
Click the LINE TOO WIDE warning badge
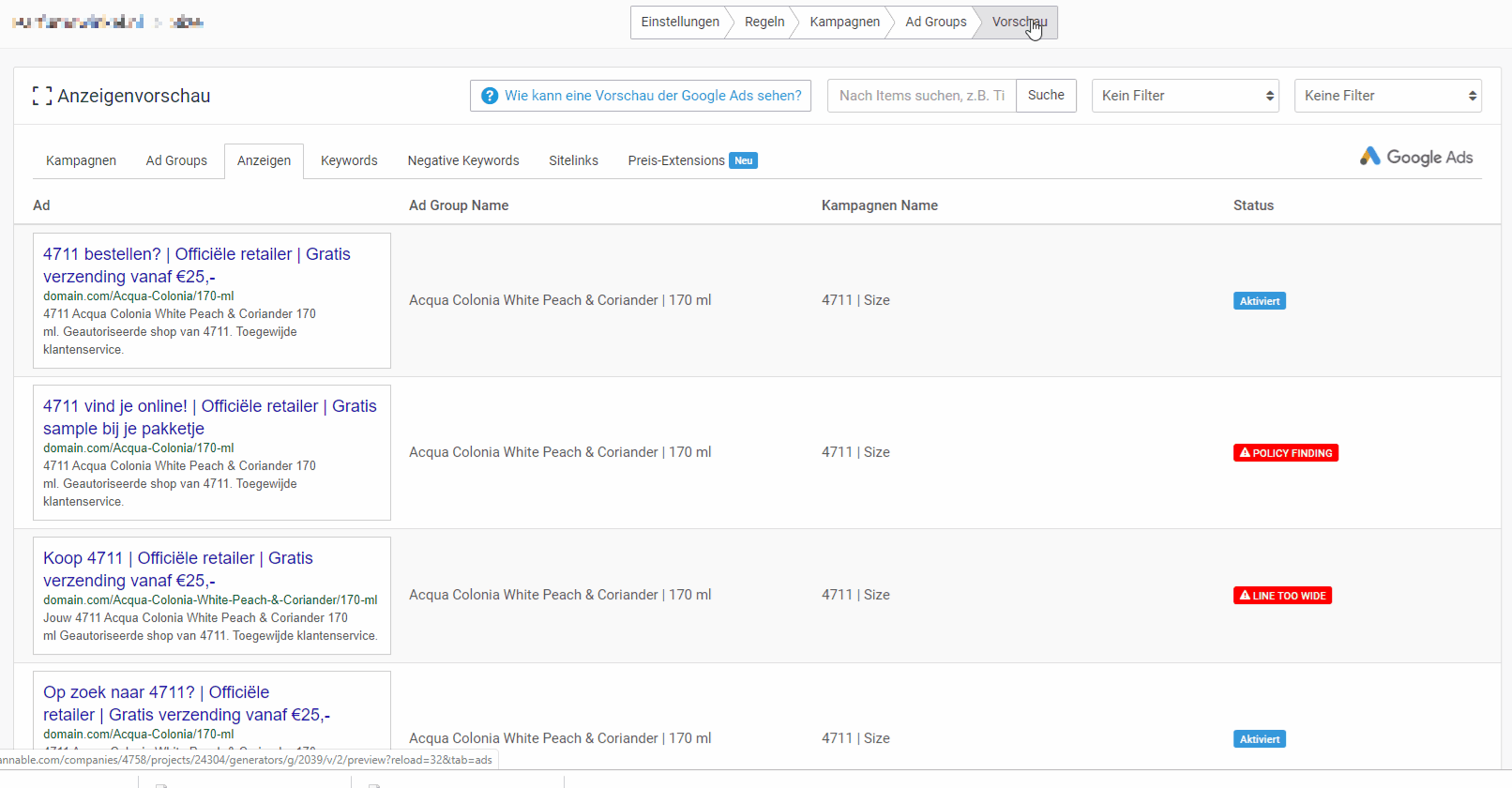pos(1282,596)
